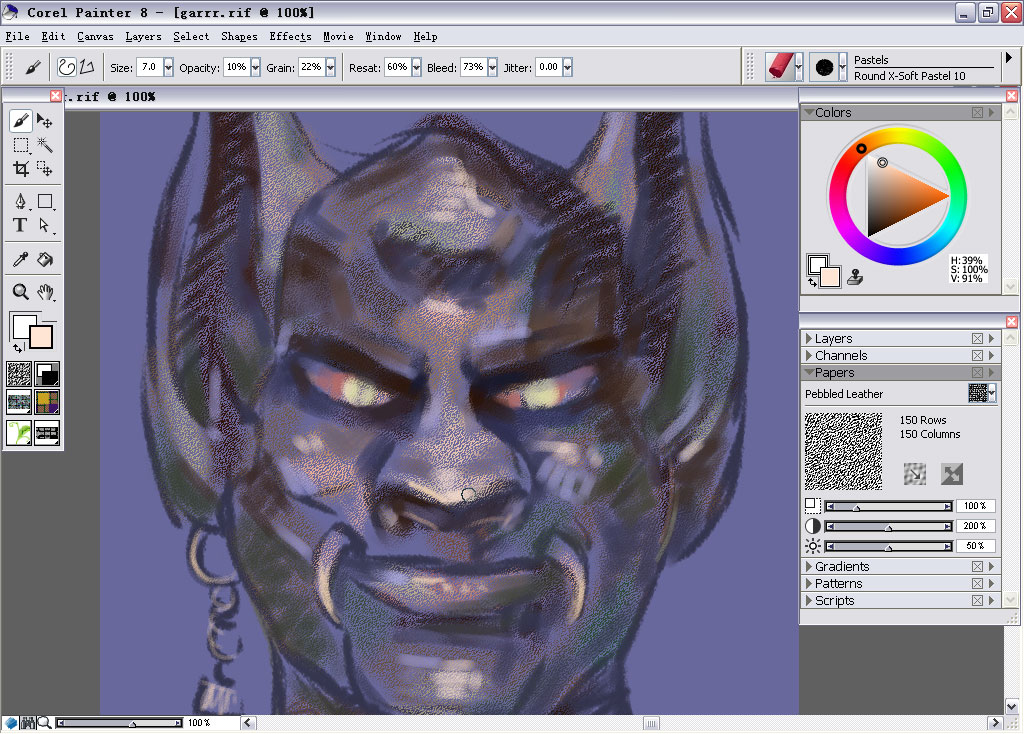Toggle the invert paper button in Papers
This screenshot has height=734, width=1024.
click(952, 474)
